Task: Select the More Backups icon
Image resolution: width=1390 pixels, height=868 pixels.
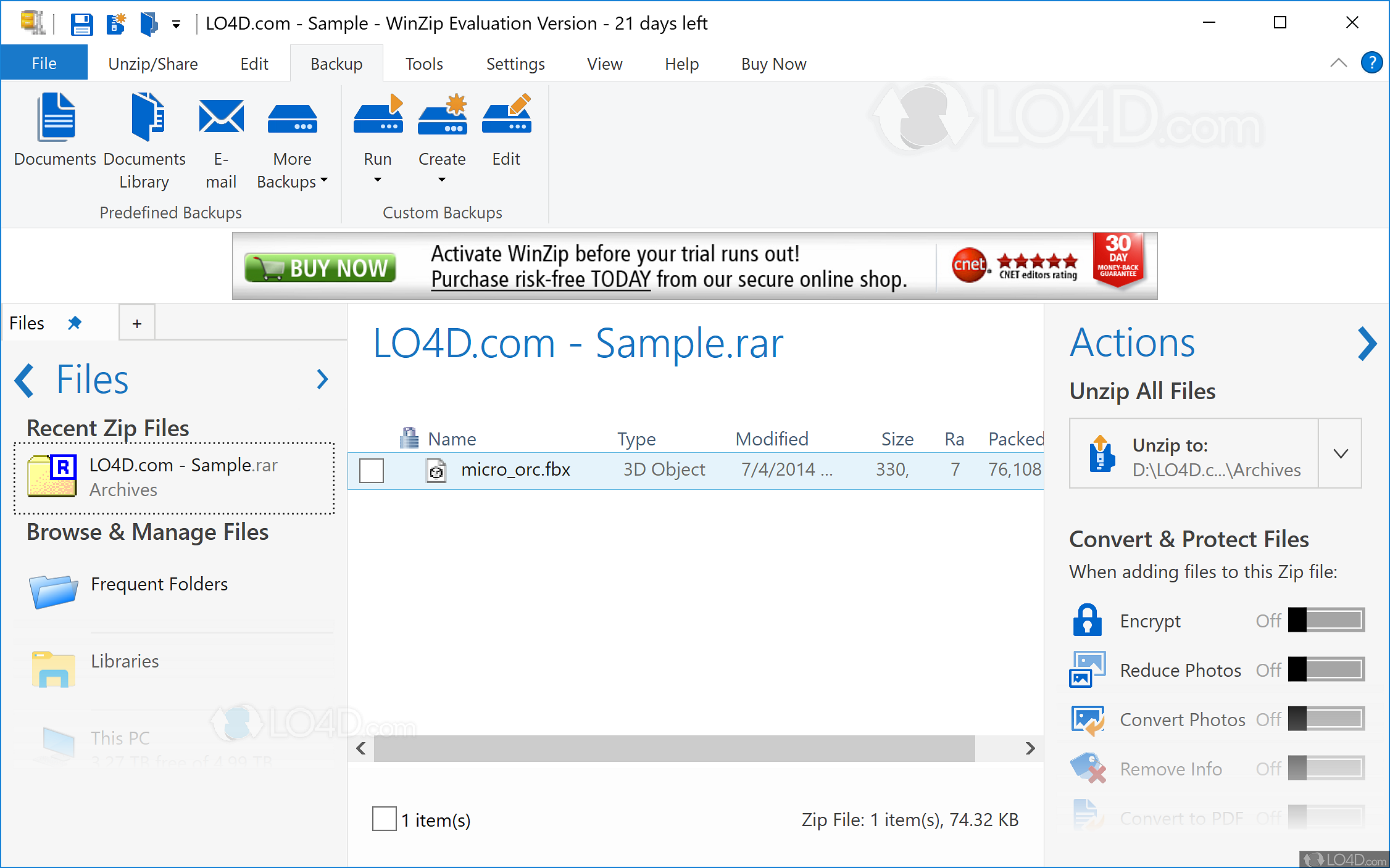Action: [292, 117]
